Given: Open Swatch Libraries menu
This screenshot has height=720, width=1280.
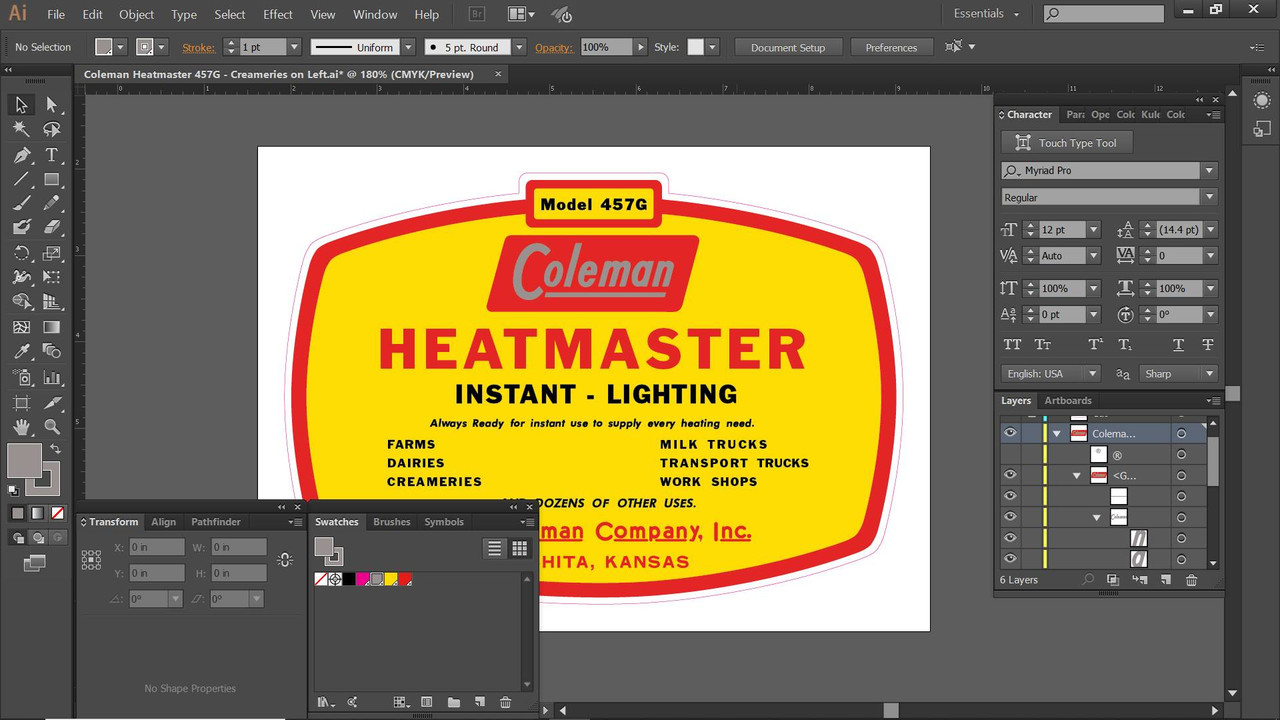Looking at the screenshot, I should [x=325, y=703].
